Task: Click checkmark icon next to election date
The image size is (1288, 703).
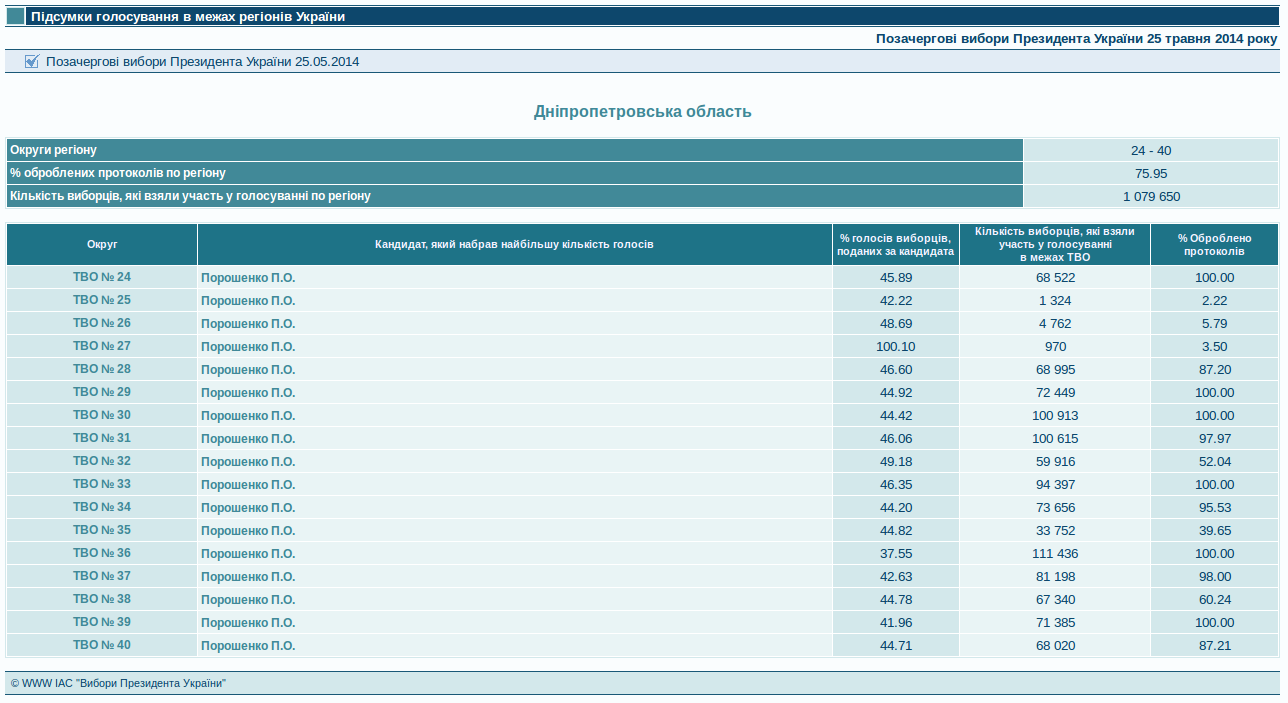Action: 31,61
